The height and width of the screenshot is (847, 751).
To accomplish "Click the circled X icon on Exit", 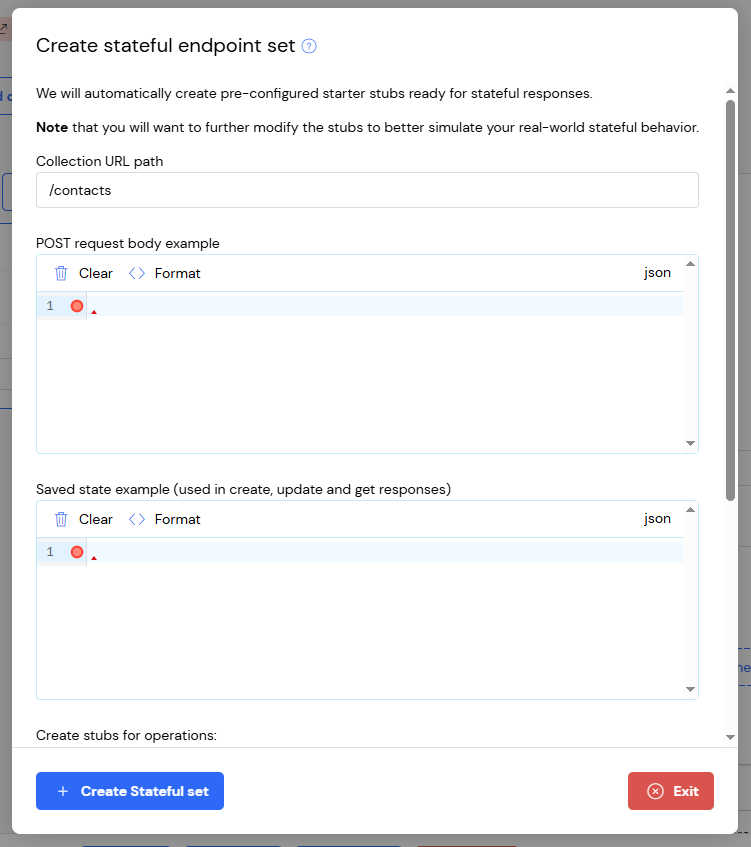I will (655, 791).
